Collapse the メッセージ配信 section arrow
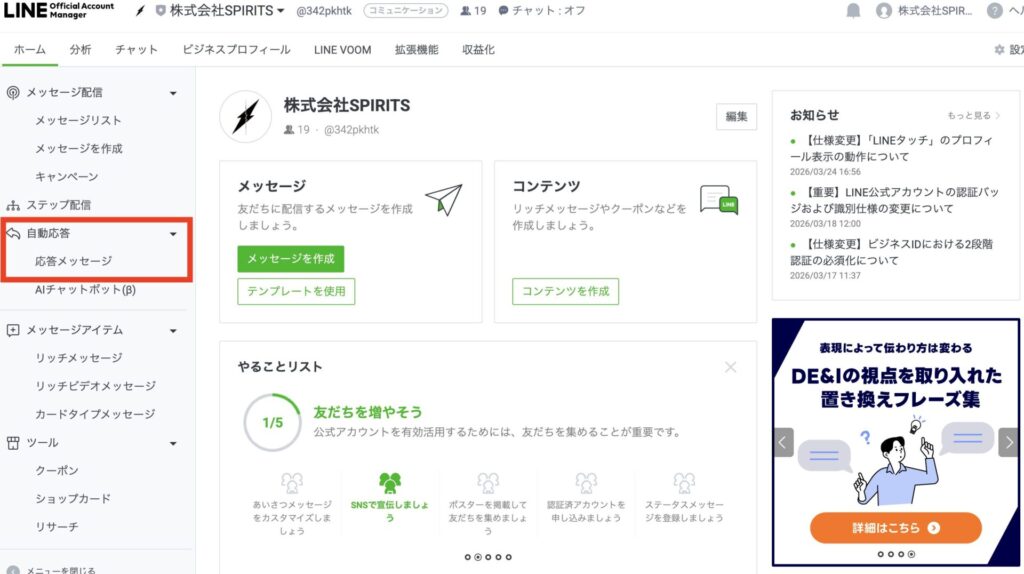This screenshot has width=1024, height=574. coord(173,93)
